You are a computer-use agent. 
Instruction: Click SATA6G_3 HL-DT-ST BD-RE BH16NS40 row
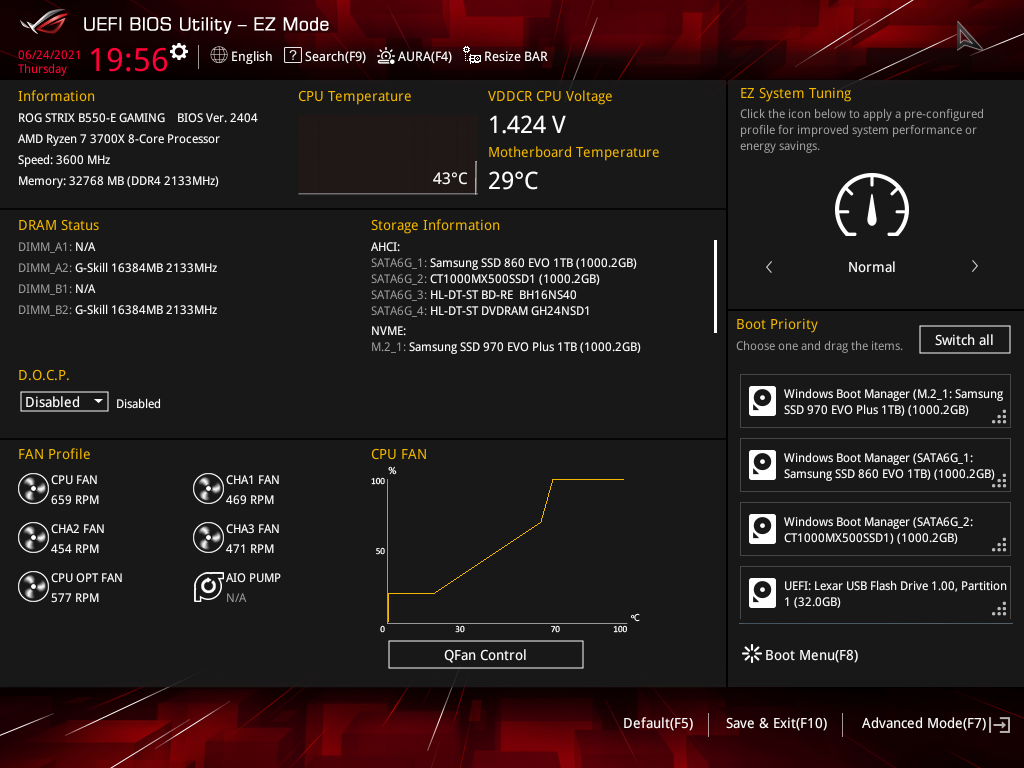[473, 295]
